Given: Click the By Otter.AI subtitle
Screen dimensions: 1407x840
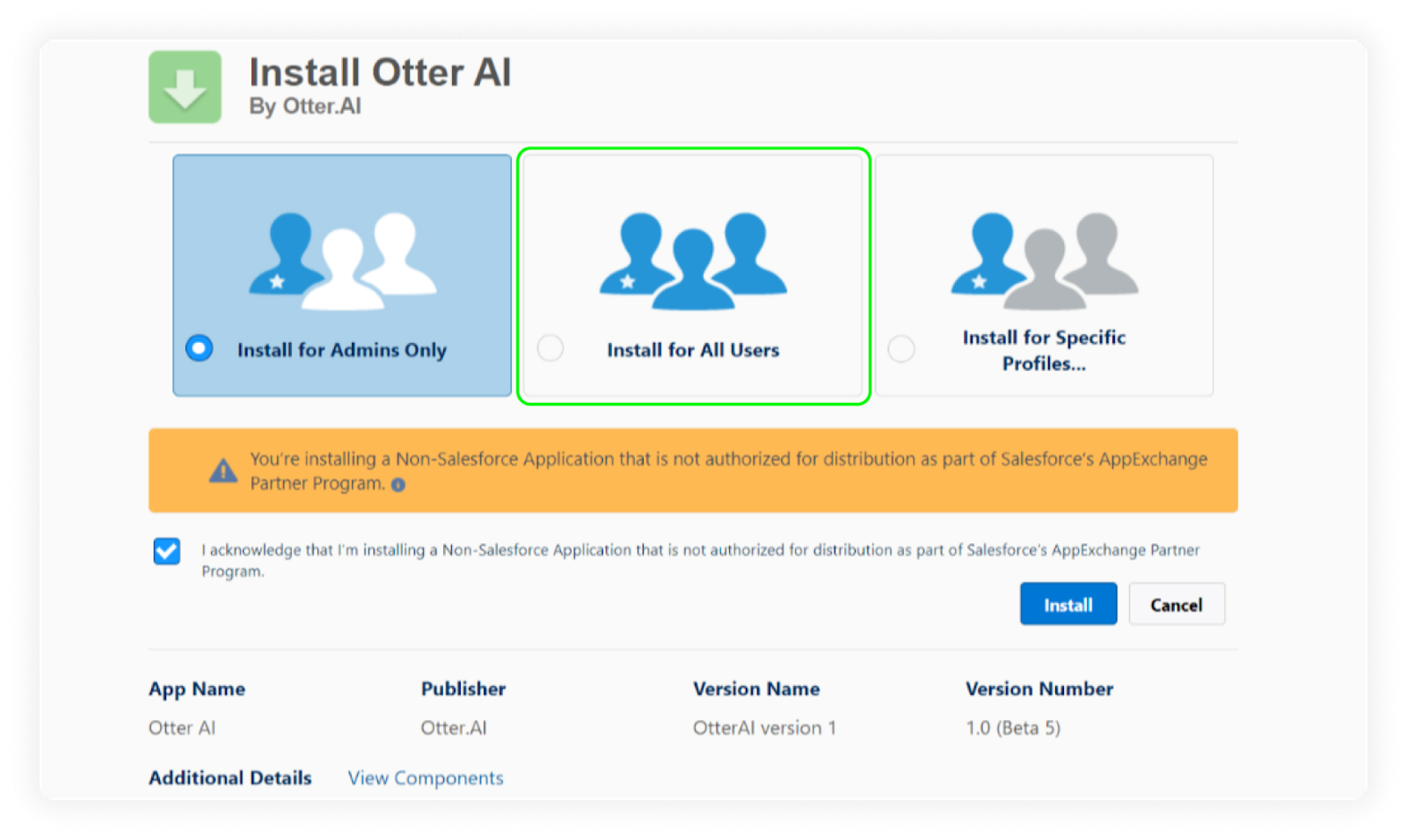Looking at the screenshot, I should 305,106.
